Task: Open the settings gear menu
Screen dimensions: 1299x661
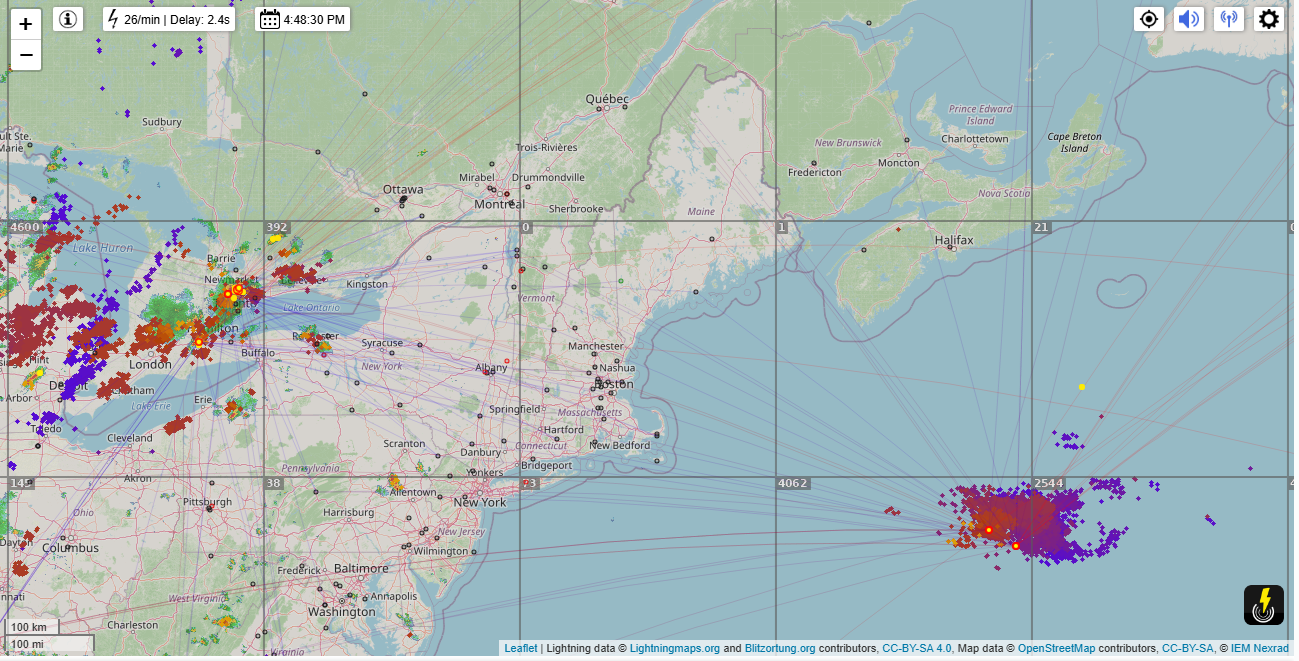Action: click(1268, 19)
